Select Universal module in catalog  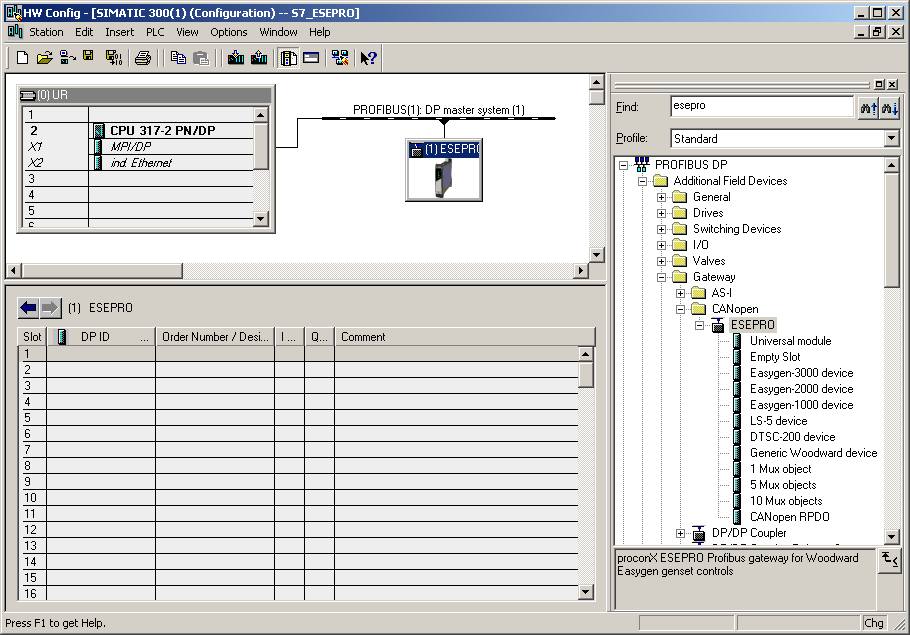pyautogui.click(x=790, y=341)
